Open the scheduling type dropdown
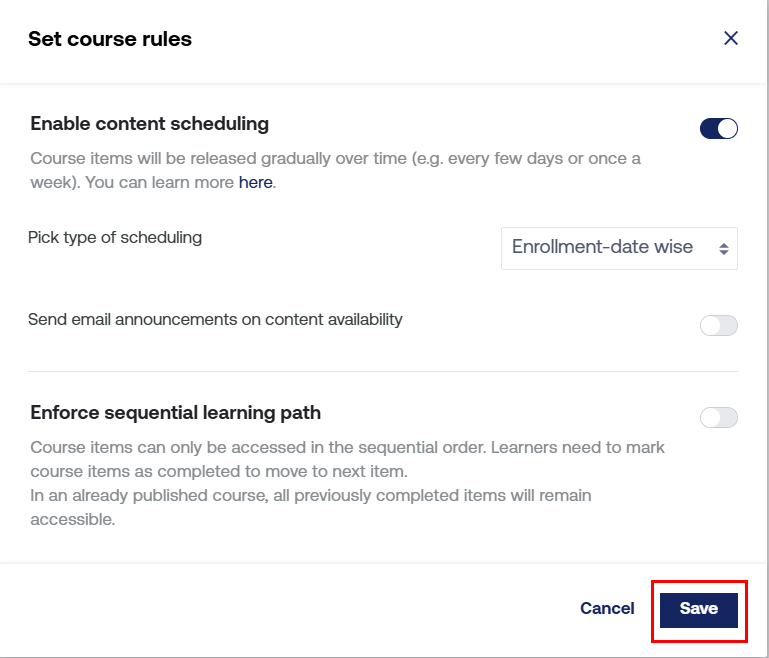This screenshot has width=769, height=658. pyautogui.click(x=618, y=248)
